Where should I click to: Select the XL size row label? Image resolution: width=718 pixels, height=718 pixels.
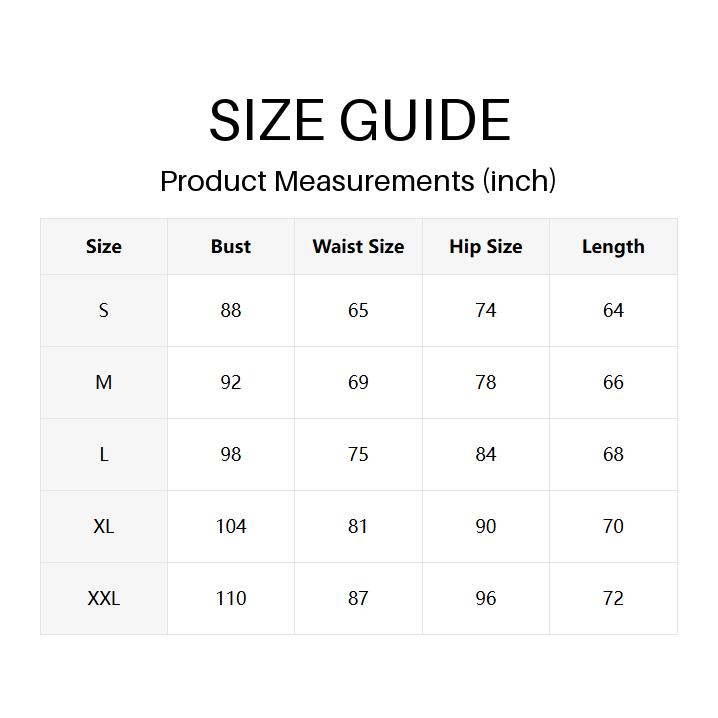[x=104, y=526]
